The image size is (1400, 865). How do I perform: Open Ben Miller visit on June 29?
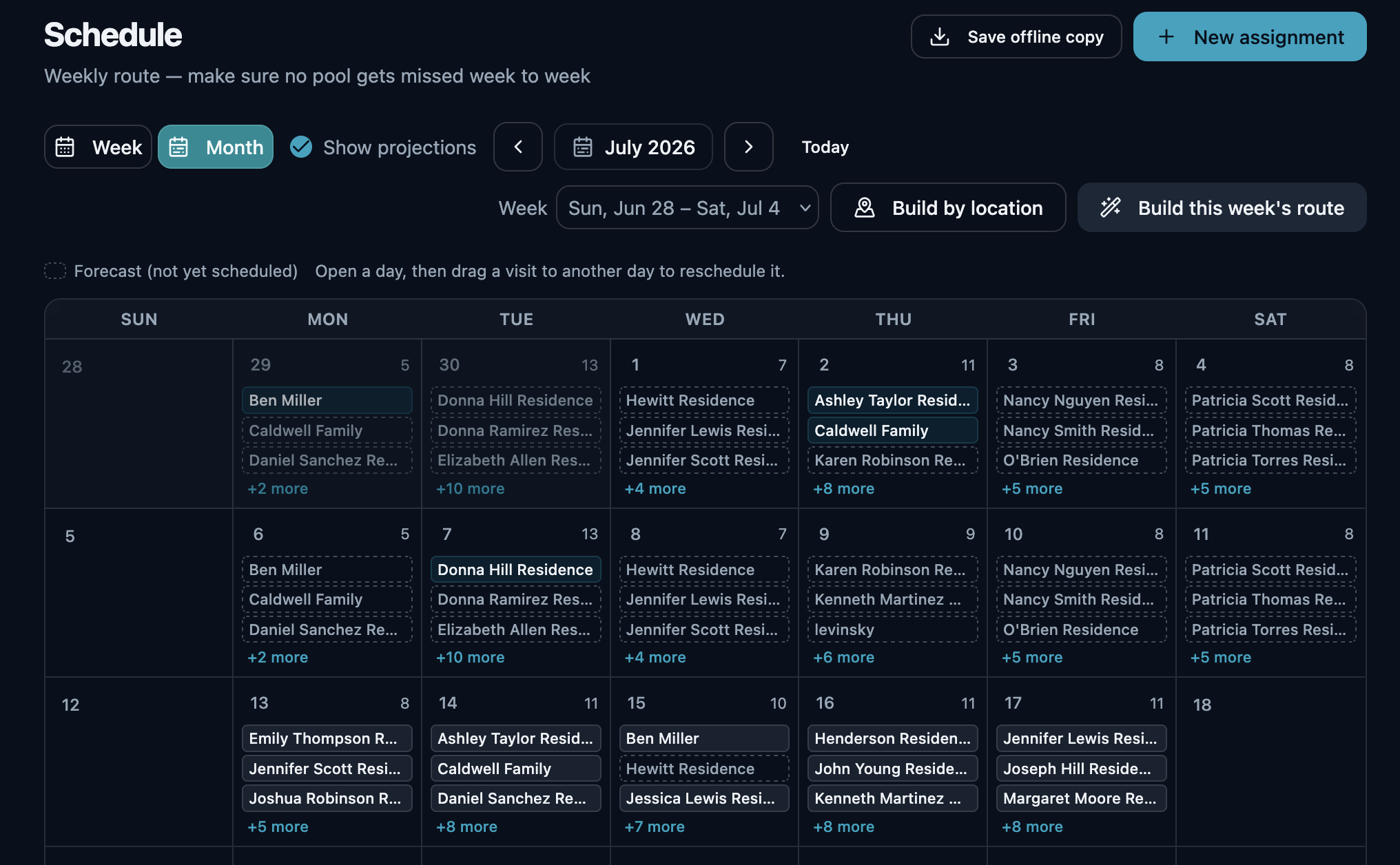click(327, 400)
